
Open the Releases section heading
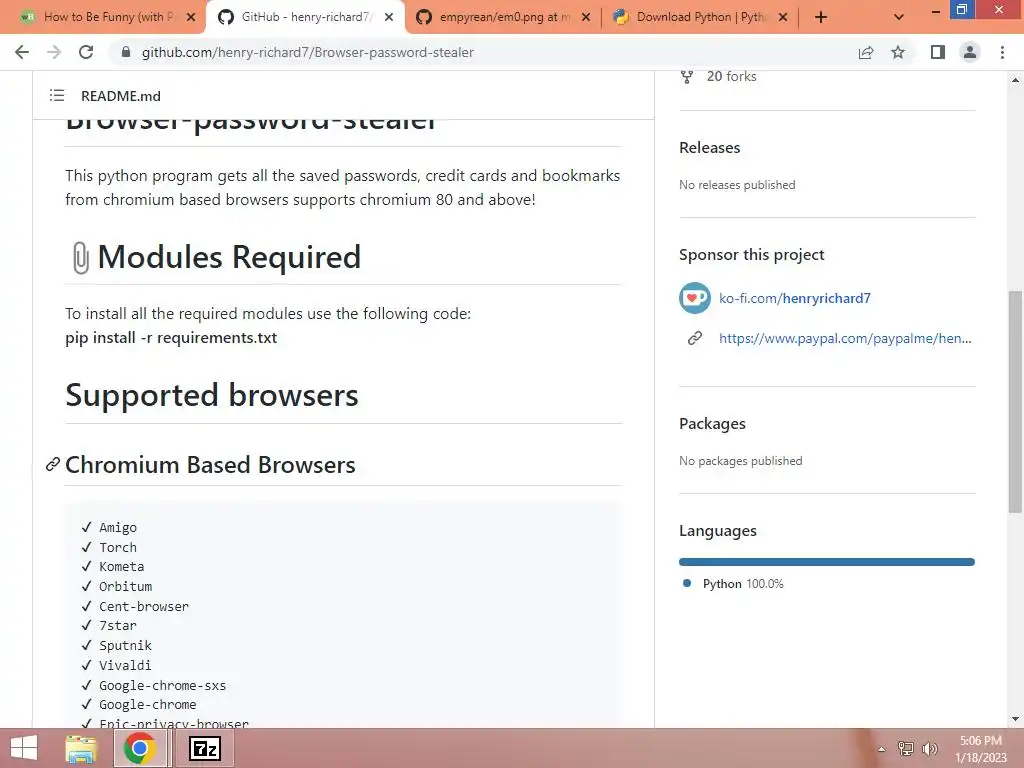709,148
